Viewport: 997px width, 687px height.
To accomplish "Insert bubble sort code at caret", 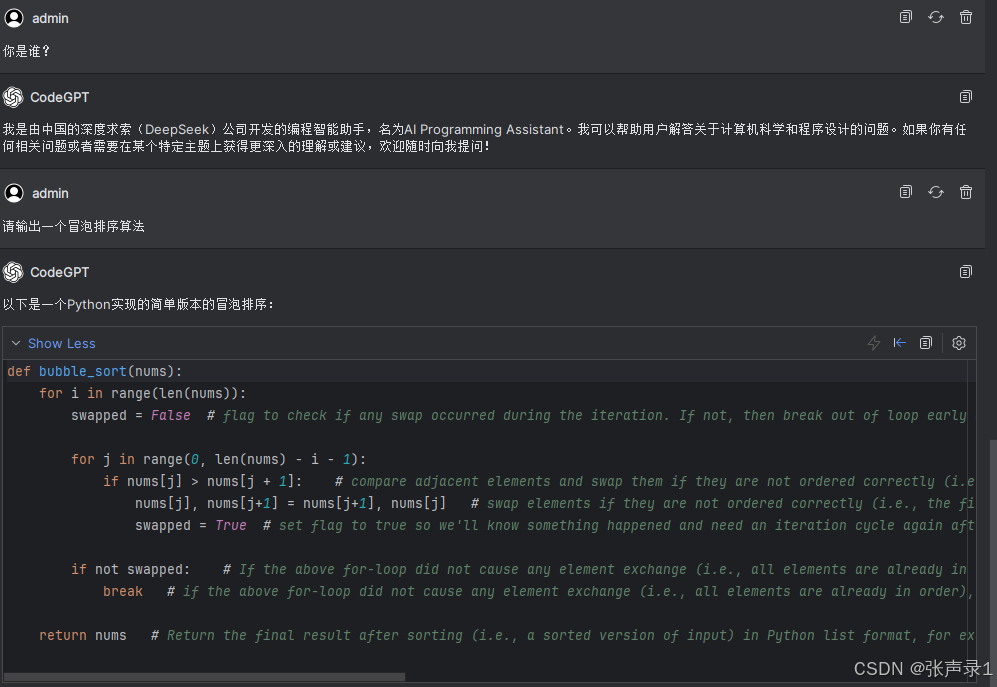I will point(900,344).
